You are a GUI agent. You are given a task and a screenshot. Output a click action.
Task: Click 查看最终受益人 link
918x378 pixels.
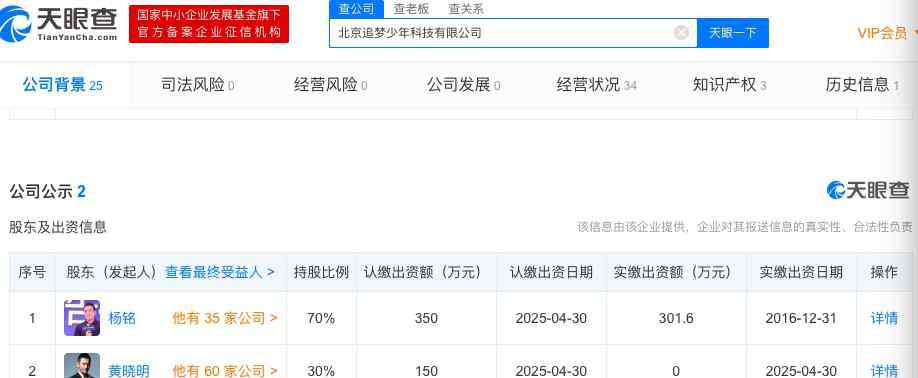click(220, 272)
